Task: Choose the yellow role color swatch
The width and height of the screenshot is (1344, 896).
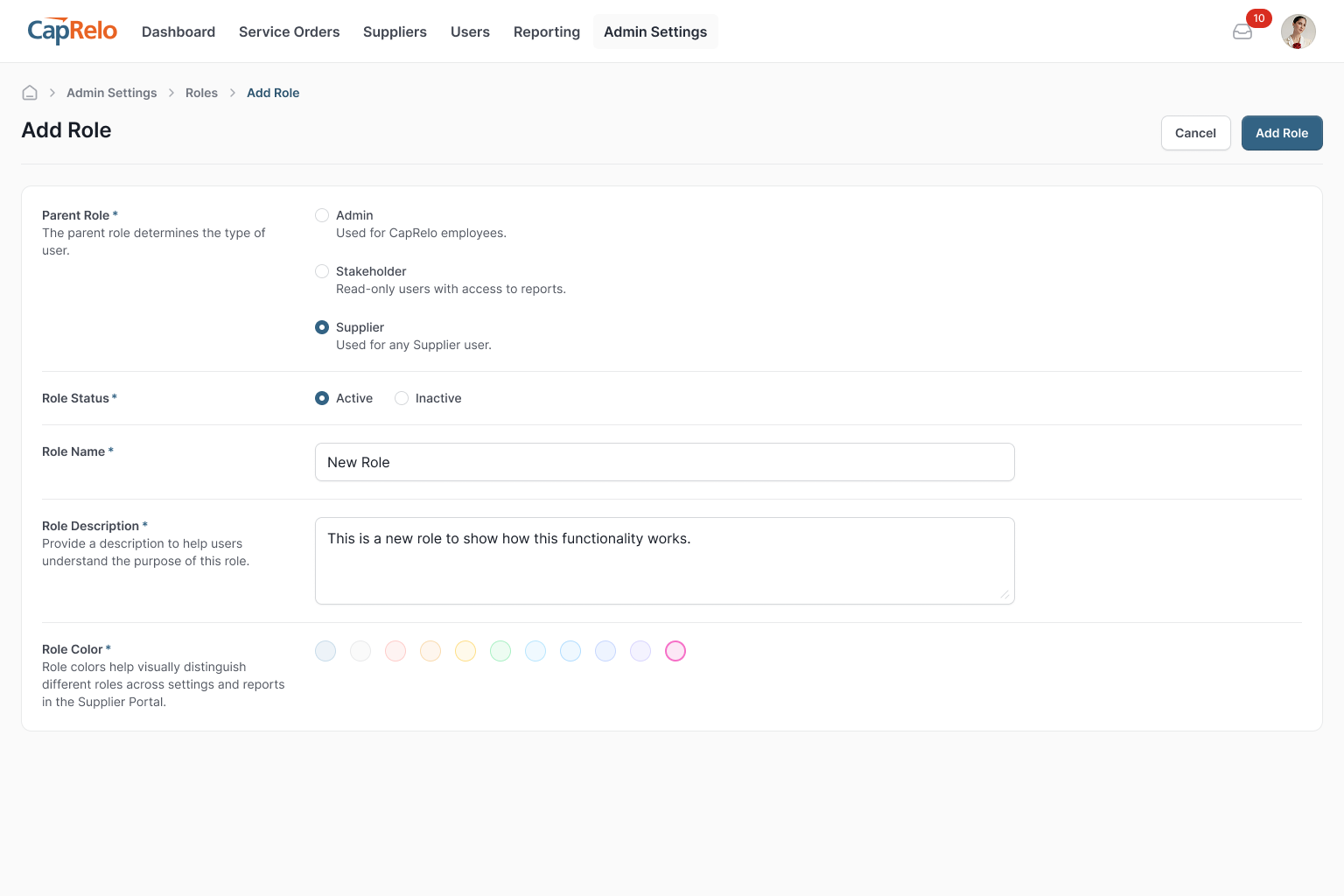Action: pos(465,651)
